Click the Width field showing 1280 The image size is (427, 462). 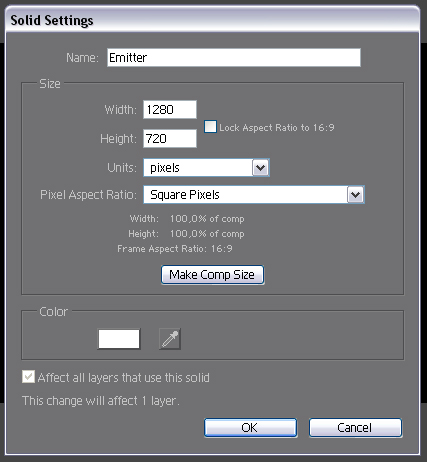pyautogui.click(x=170, y=110)
